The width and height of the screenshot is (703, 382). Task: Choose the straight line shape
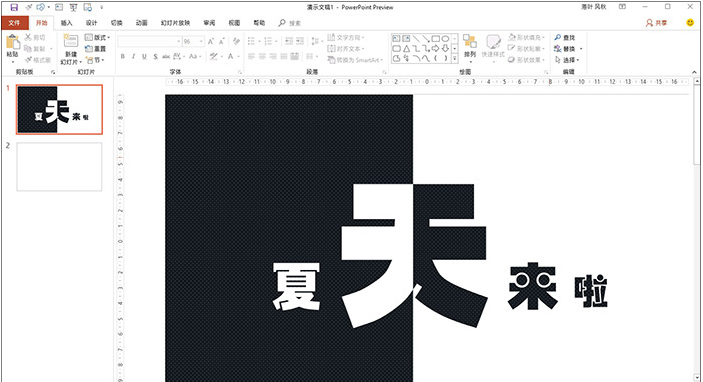point(416,39)
